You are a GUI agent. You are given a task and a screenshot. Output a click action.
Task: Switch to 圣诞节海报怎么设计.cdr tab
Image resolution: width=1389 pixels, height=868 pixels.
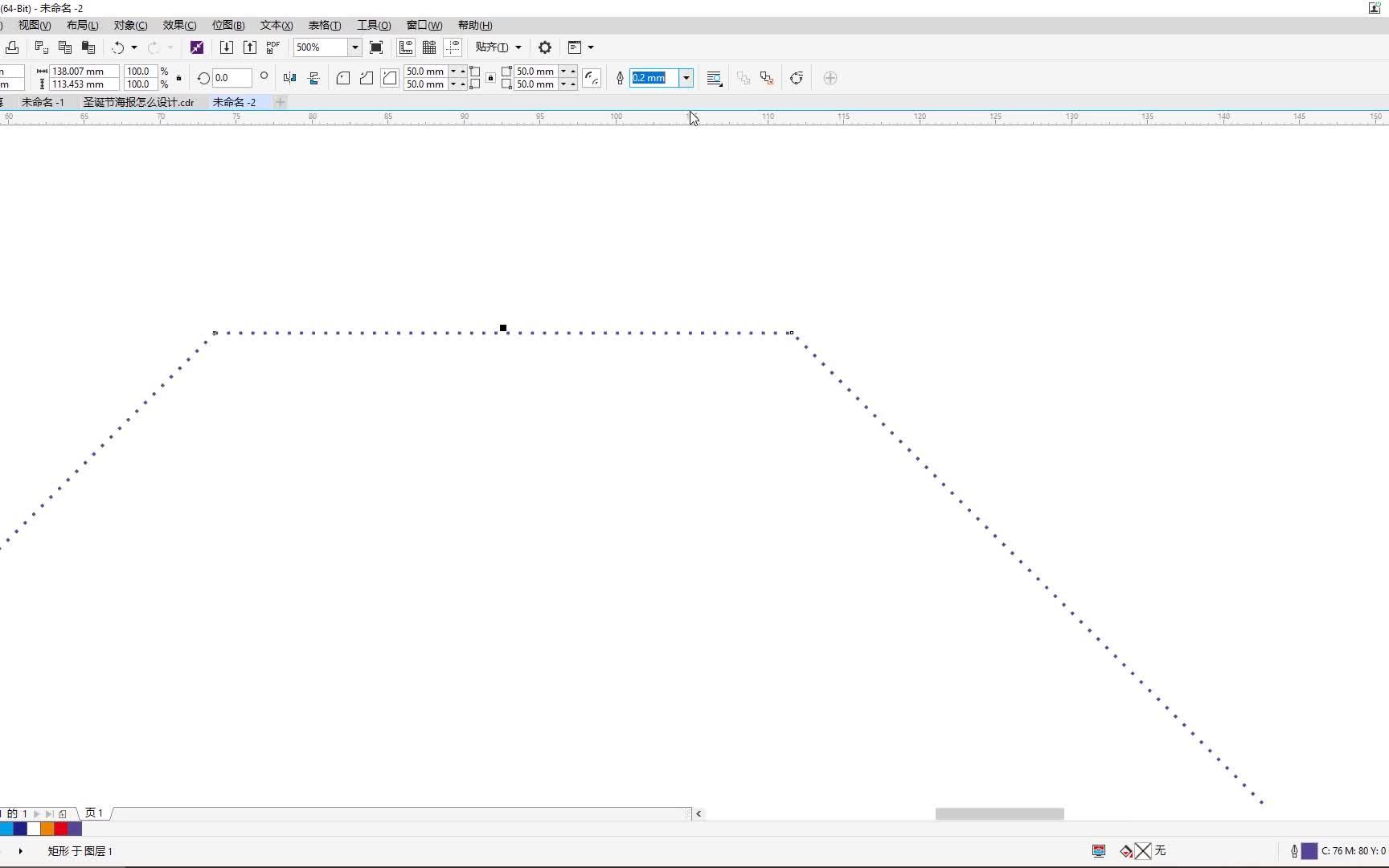click(138, 102)
